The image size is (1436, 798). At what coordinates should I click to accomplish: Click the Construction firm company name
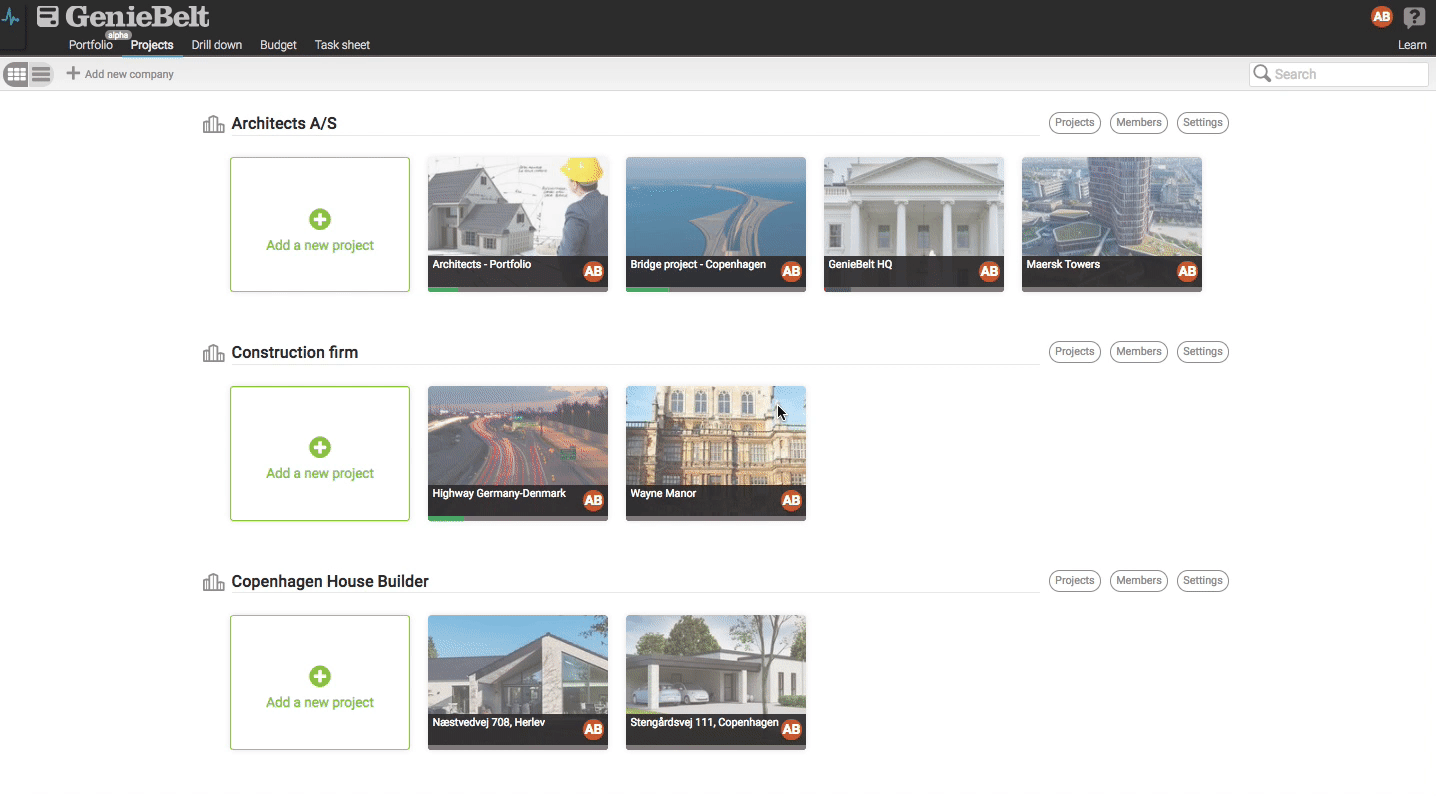295,353
